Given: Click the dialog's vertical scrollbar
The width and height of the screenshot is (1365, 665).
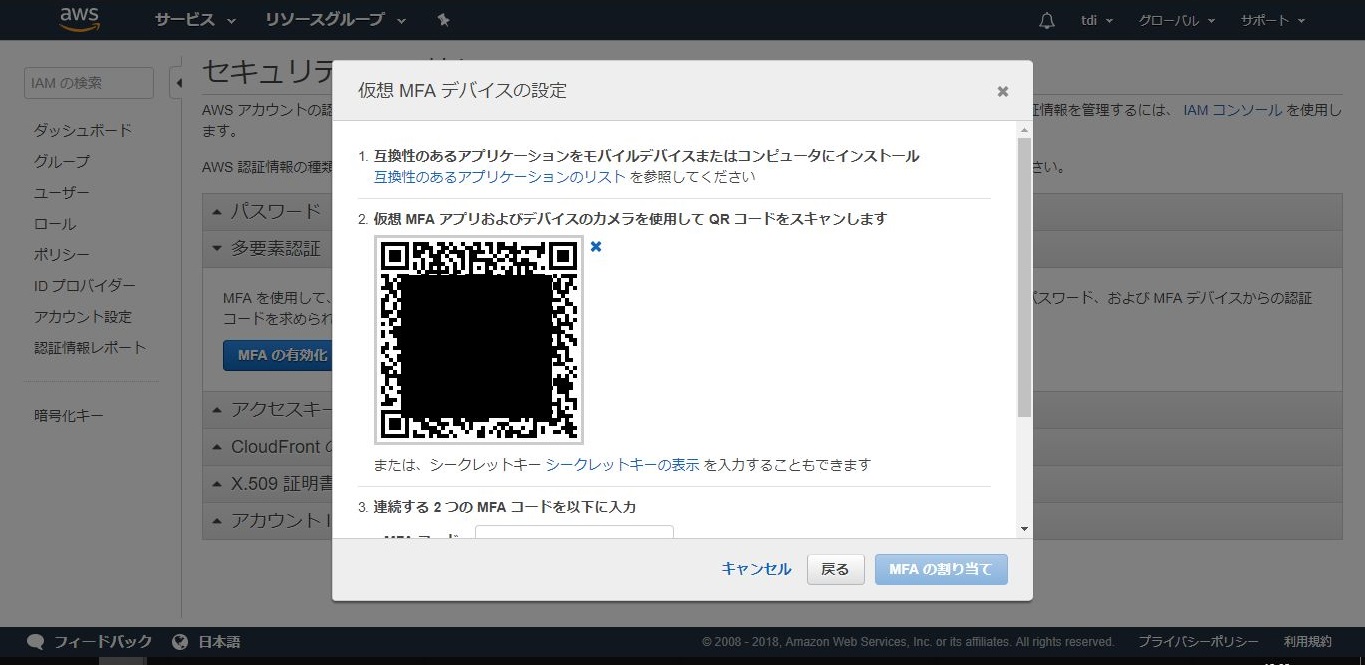Looking at the screenshot, I should (1023, 278).
